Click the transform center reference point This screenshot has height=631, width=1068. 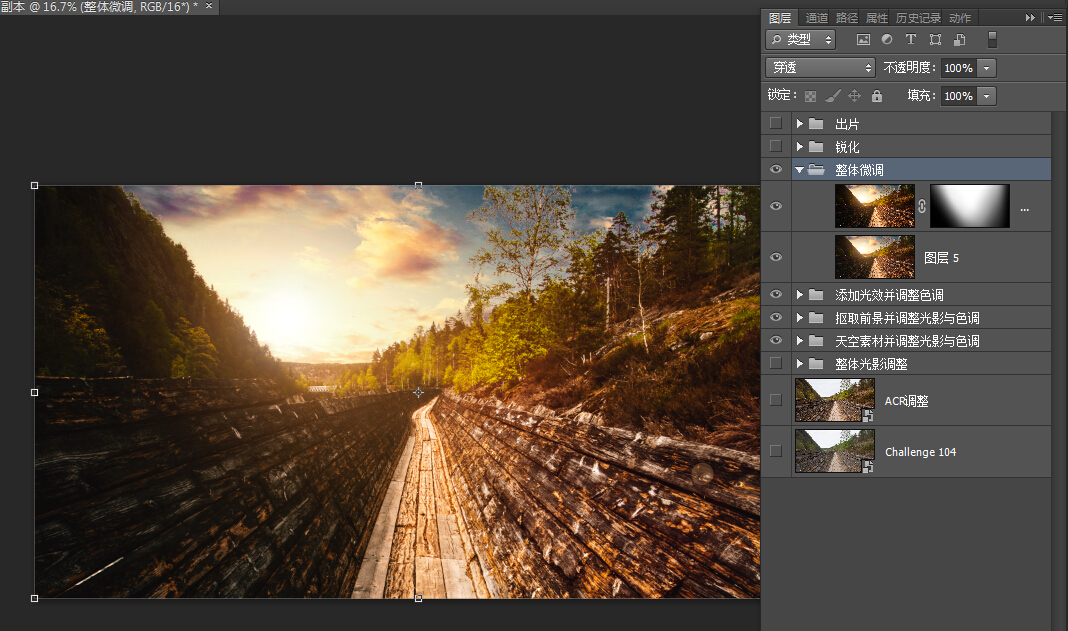click(418, 393)
